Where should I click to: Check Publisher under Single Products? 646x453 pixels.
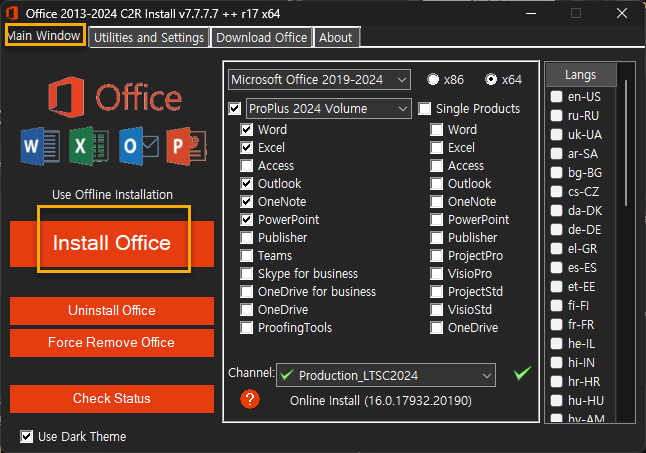pos(436,238)
